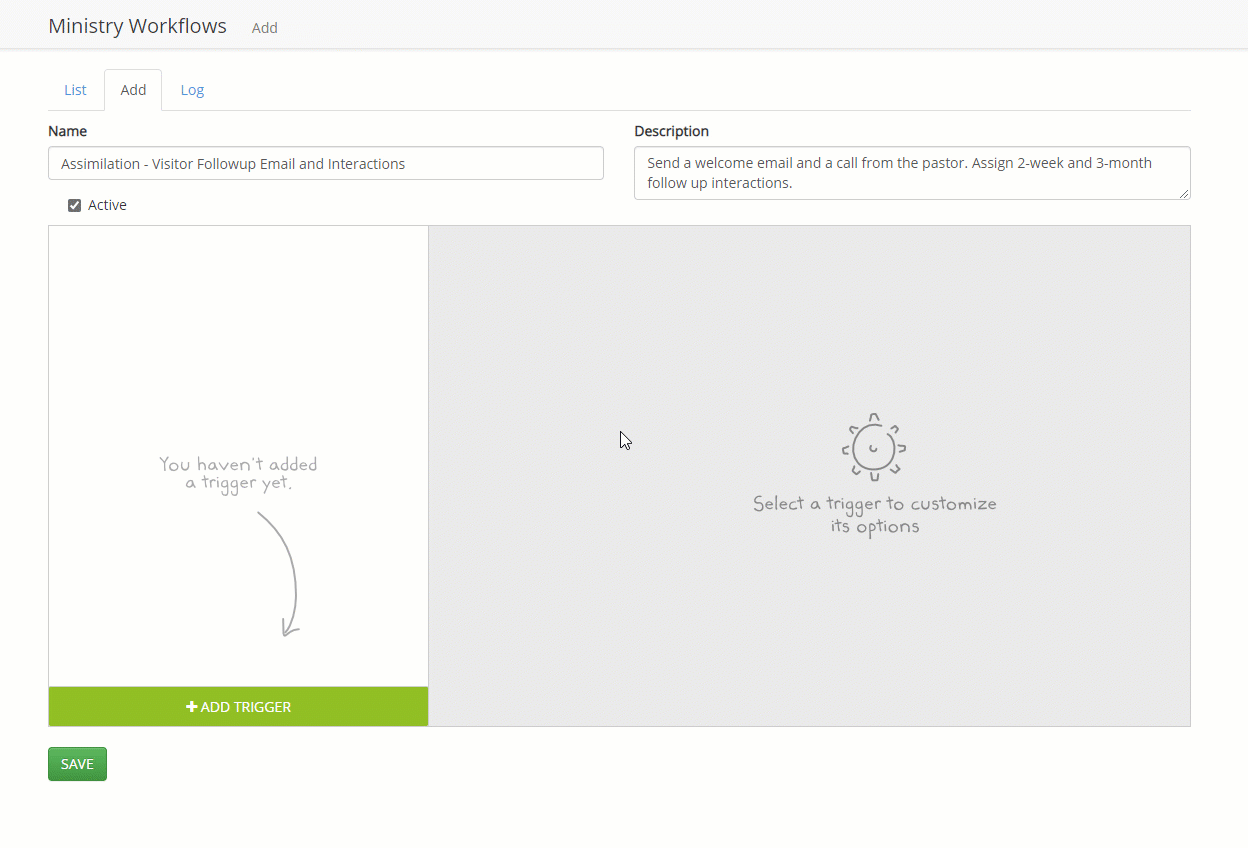Open the Log tab
Image resolution: width=1248 pixels, height=848 pixels.
coord(192,90)
